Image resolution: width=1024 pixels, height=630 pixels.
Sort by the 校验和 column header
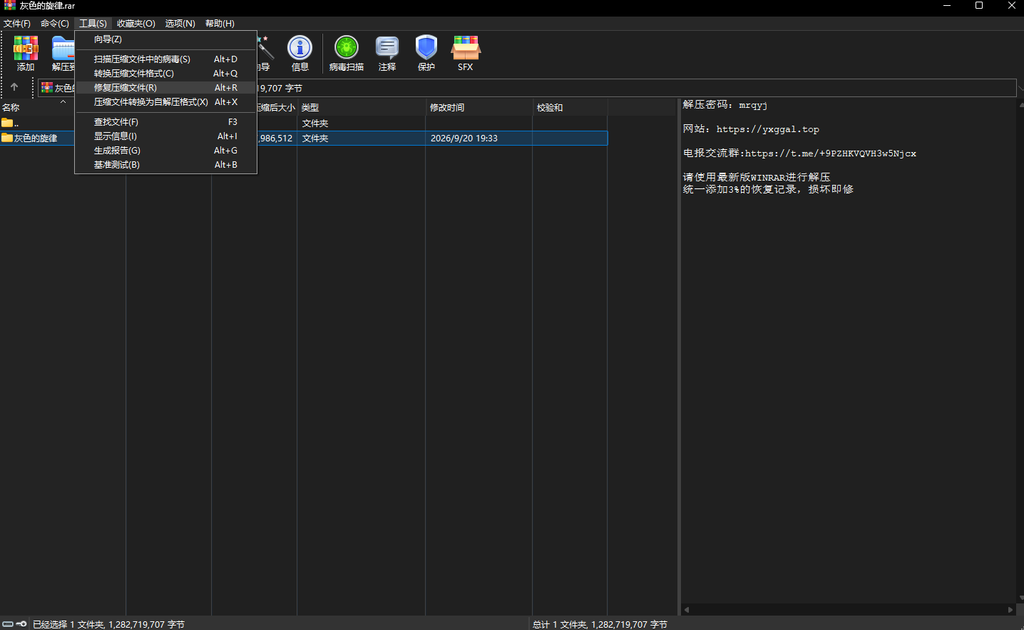[570, 108]
